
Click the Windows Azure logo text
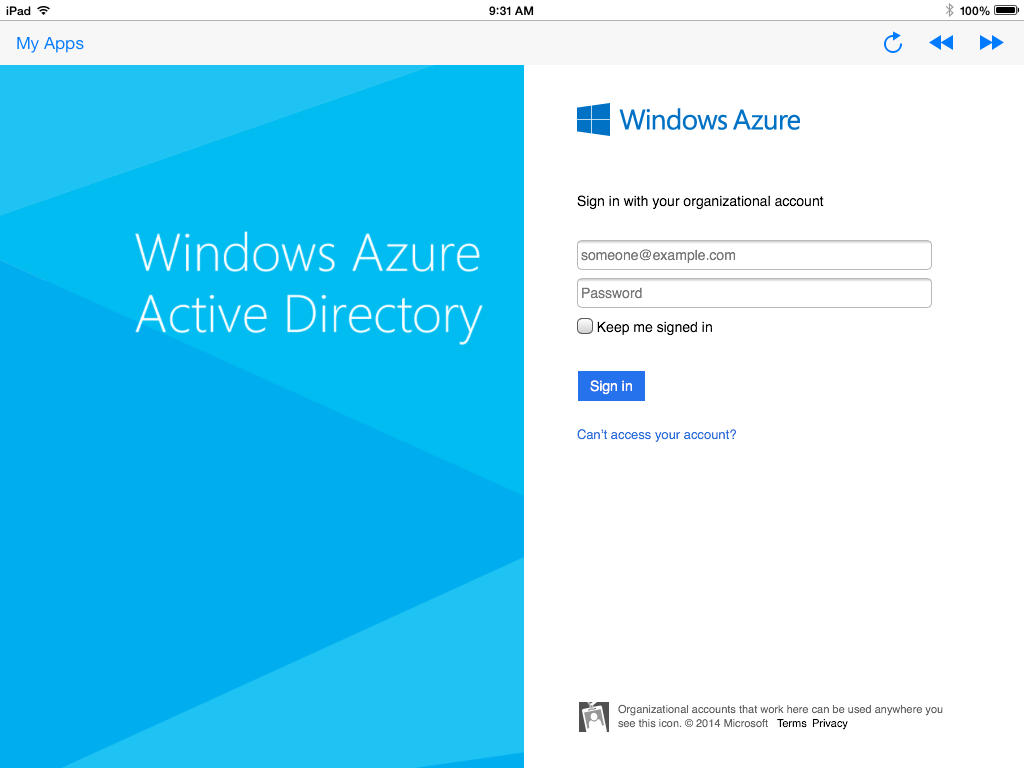tap(710, 120)
